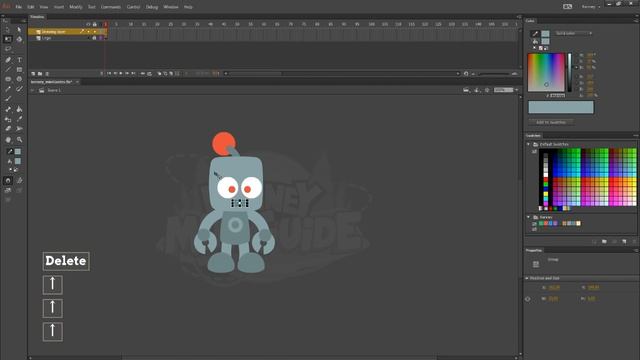Click the hex color value field
Image resolution: width=640 pixels, height=360 pixels.
(x=557, y=96)
